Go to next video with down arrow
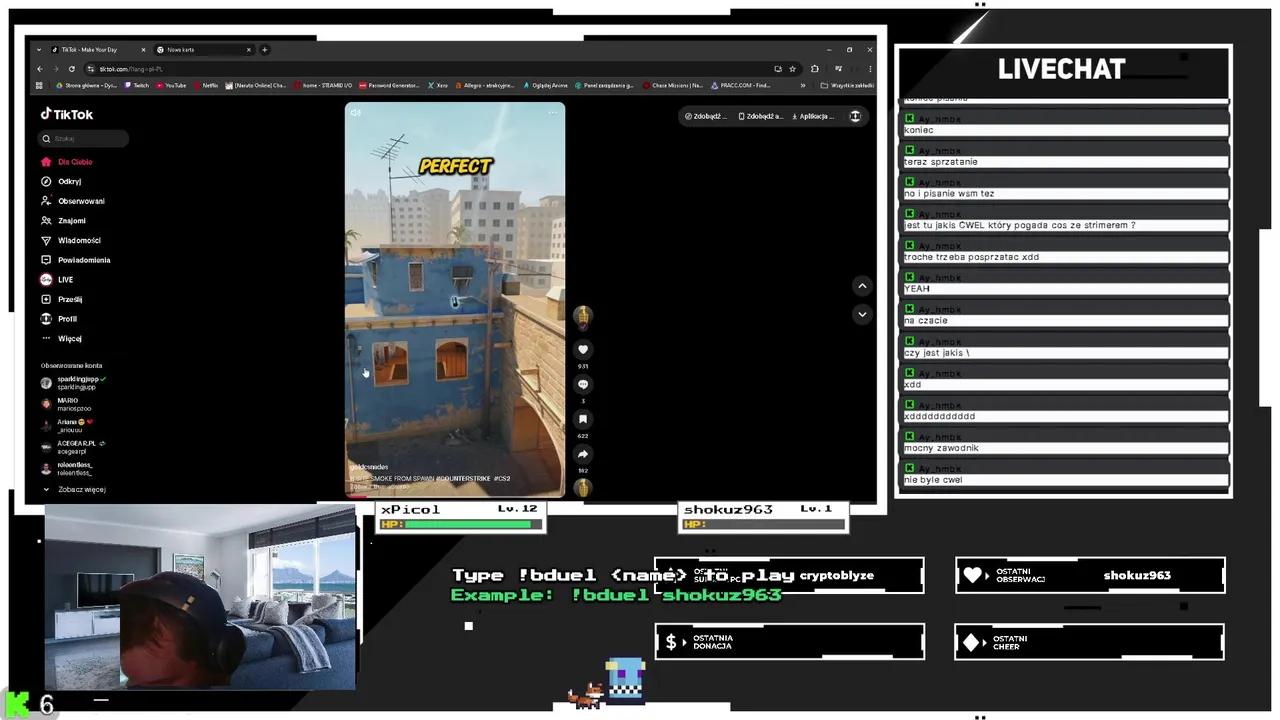Image resolution: width=1280 pixels, height=720 pixels. click(x=862, y=314)
